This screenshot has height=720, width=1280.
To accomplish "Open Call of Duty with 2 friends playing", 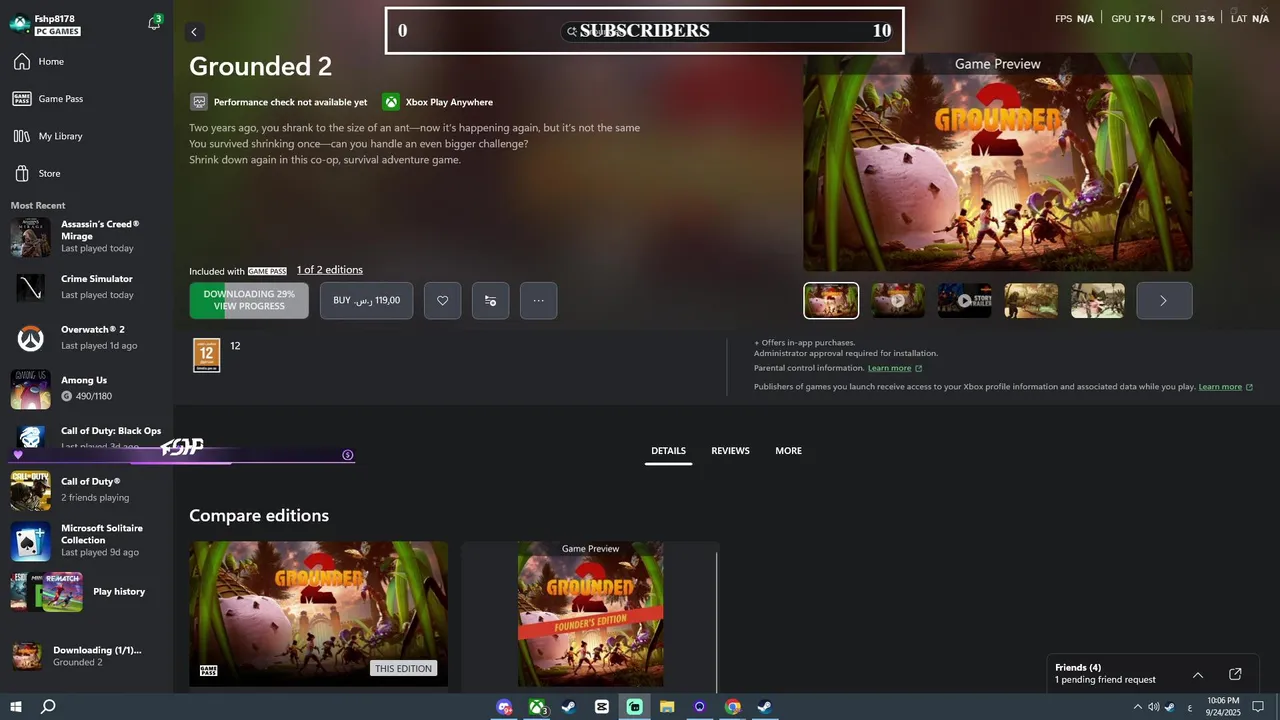I will (x=86, y=489).
